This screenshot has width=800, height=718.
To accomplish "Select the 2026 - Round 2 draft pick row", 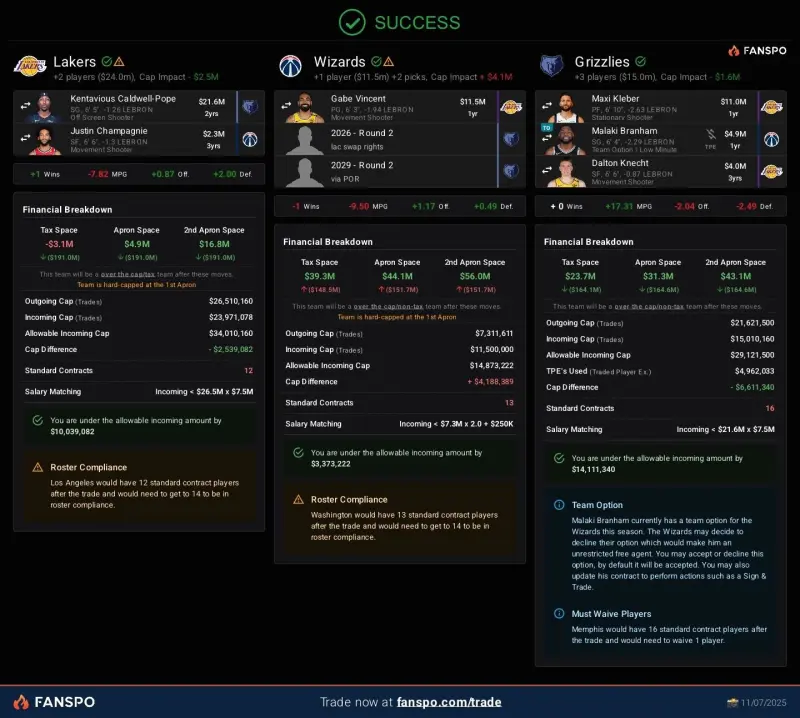I will [399, 139].
